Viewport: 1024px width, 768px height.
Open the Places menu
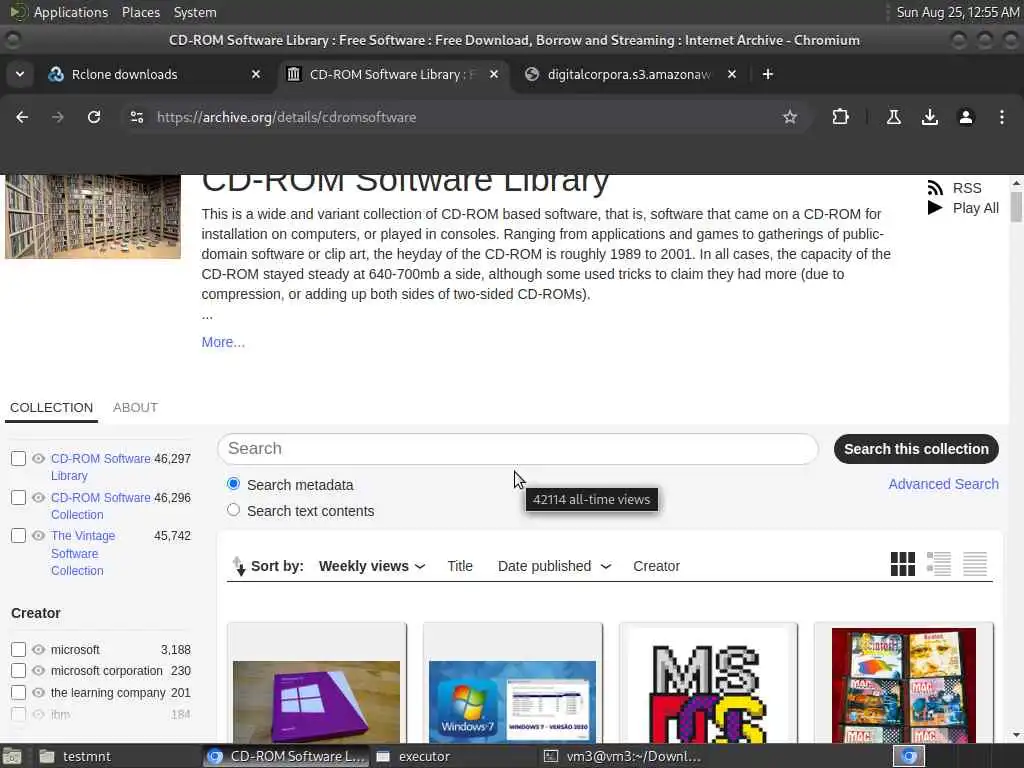pyautogui.click(x=140, y=12)
